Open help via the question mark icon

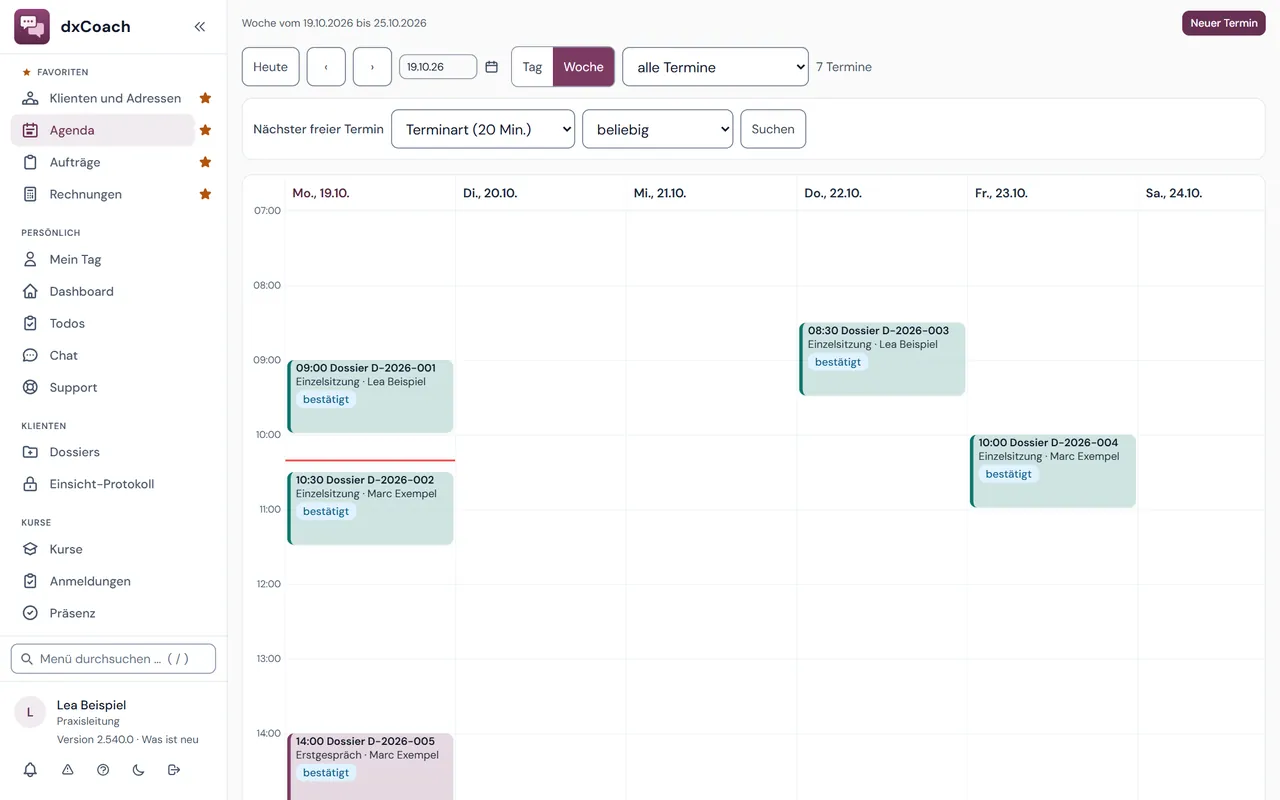[x=103, y=770]
